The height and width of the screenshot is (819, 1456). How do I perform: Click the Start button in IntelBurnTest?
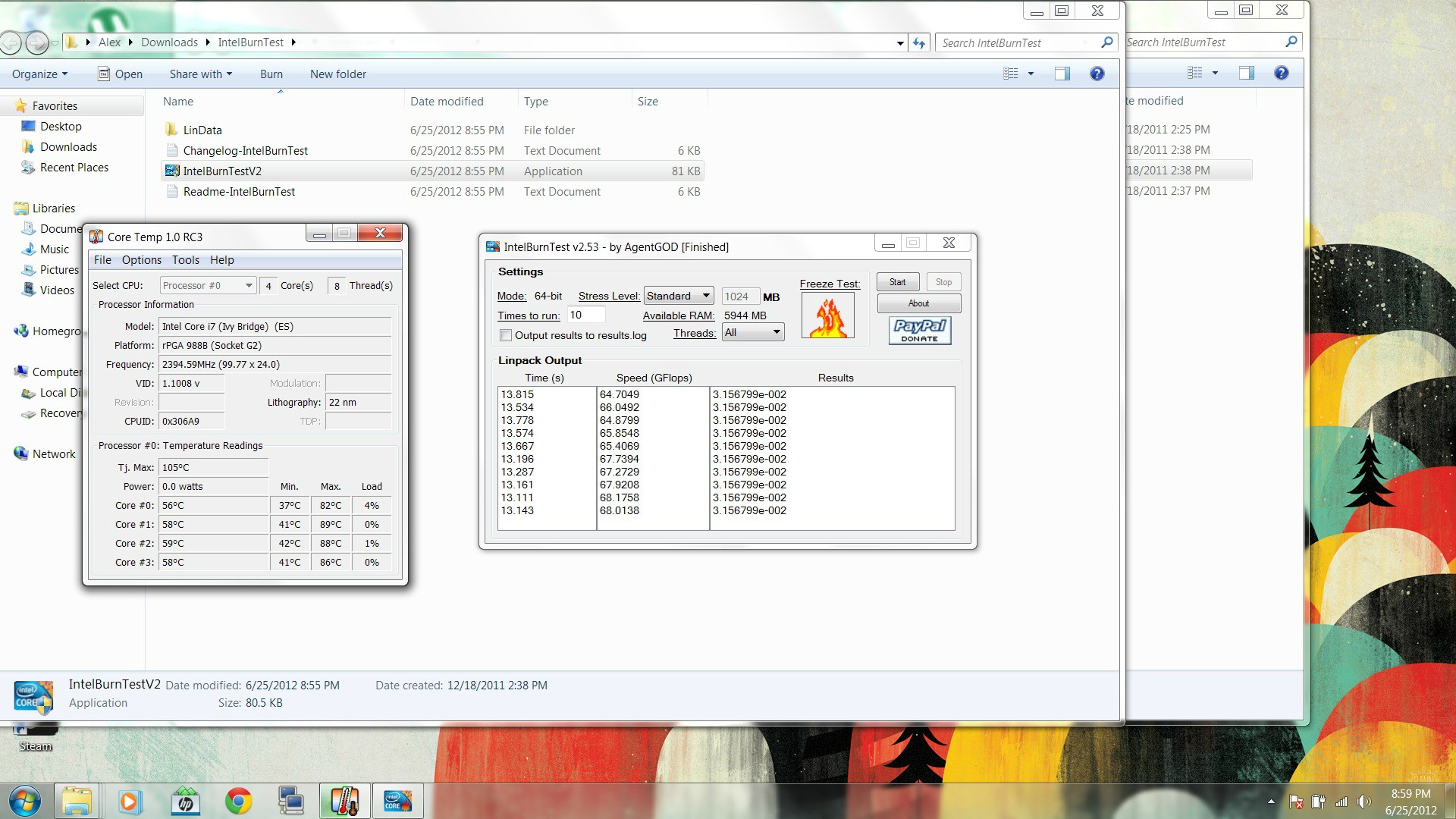(x=898, y=282)
